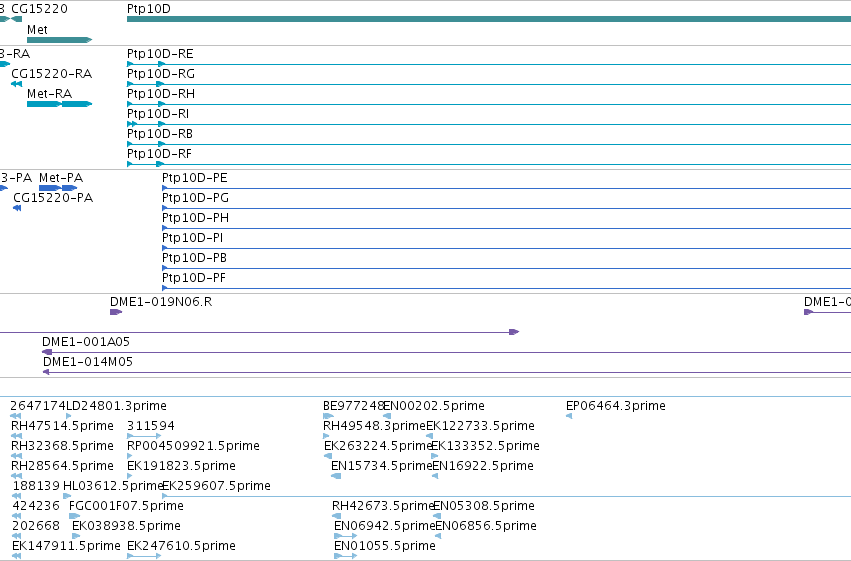Select the EP06464.3prime EST label
The width and height of the screenshot is (851, 561).
point(615,406)
